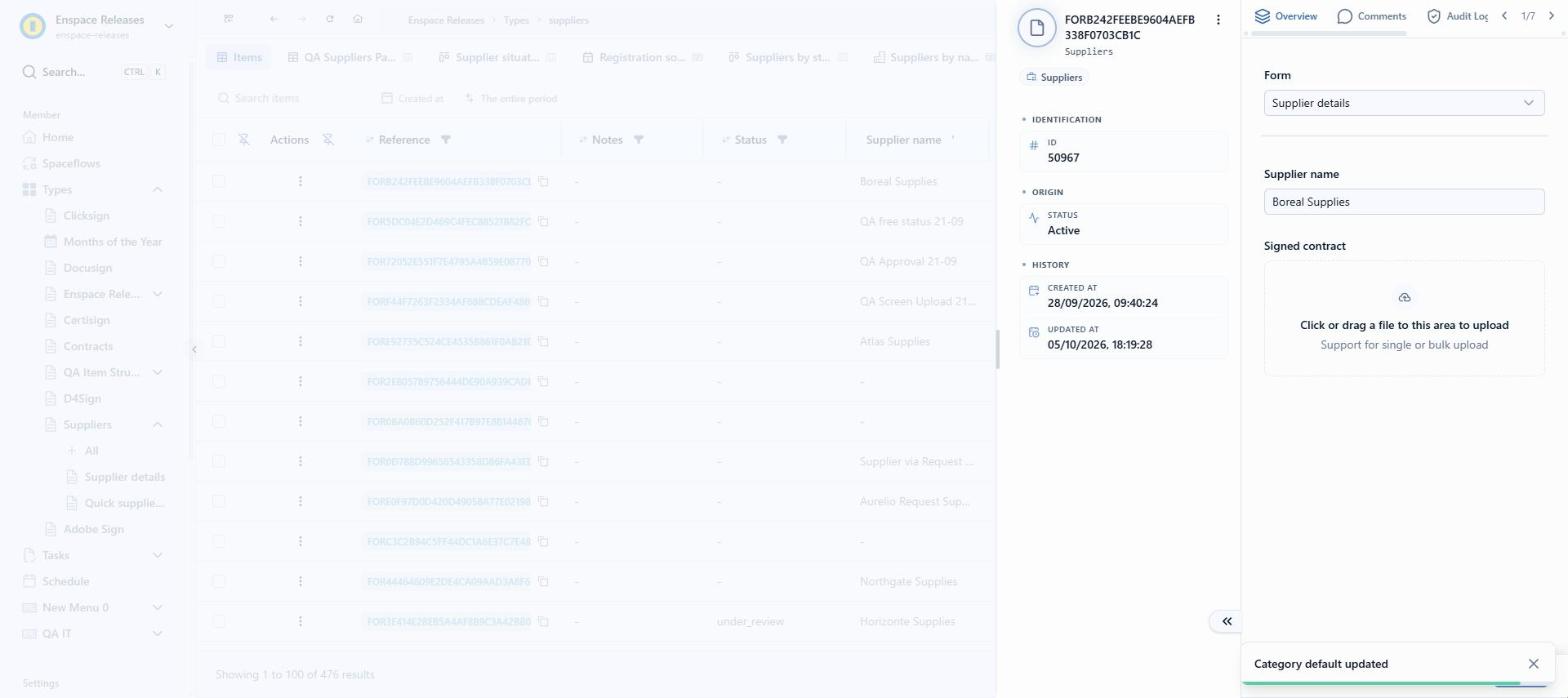Expand the Enspace Rele... type chevron
Image resolution: width=1568 pixels, height=698 pixels.
[x=158, y=294]
